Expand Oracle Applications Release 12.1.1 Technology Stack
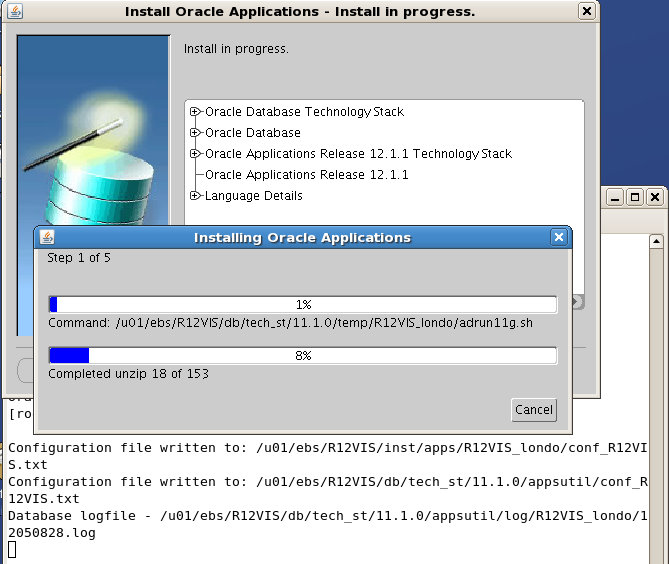The width and height of the screenshot is (669, 564). [195, 154]
